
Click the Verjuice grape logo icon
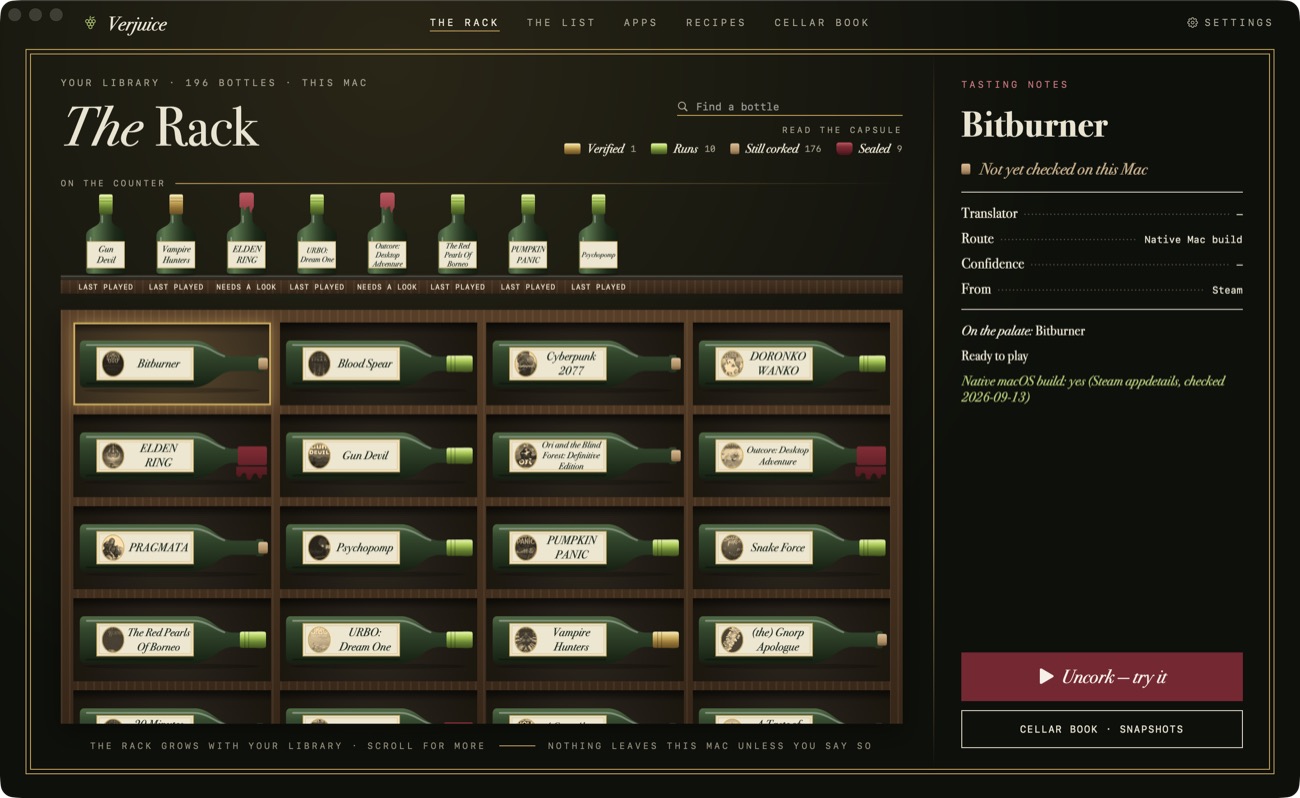coord(91,22)
